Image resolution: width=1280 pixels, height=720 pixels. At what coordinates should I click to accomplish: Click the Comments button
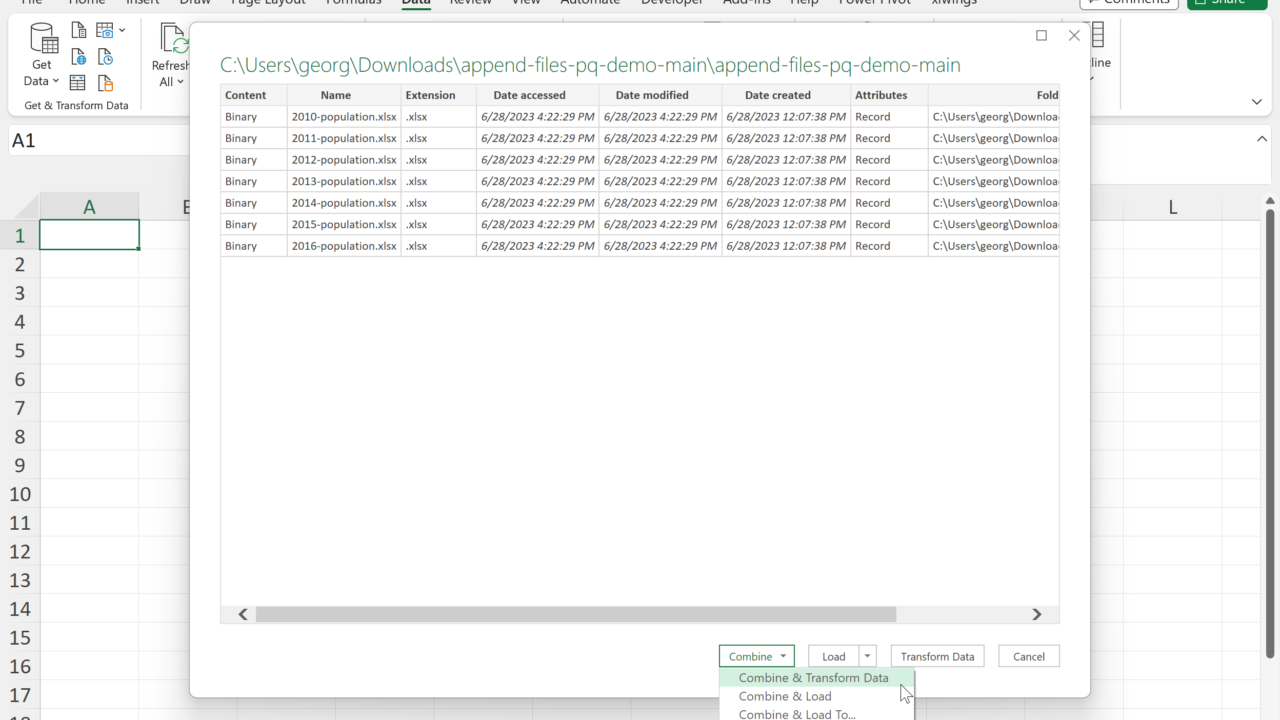(x=1129, y=3)
